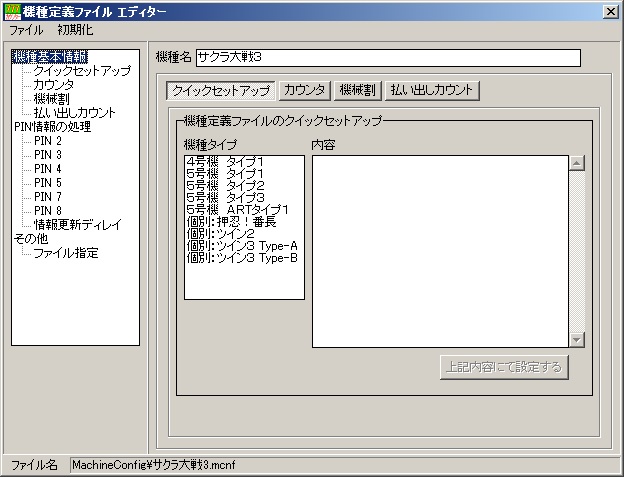Select PIN情報の処理 tree node
The width and height of the screenshot is (624, 477).
pos(53,127)
